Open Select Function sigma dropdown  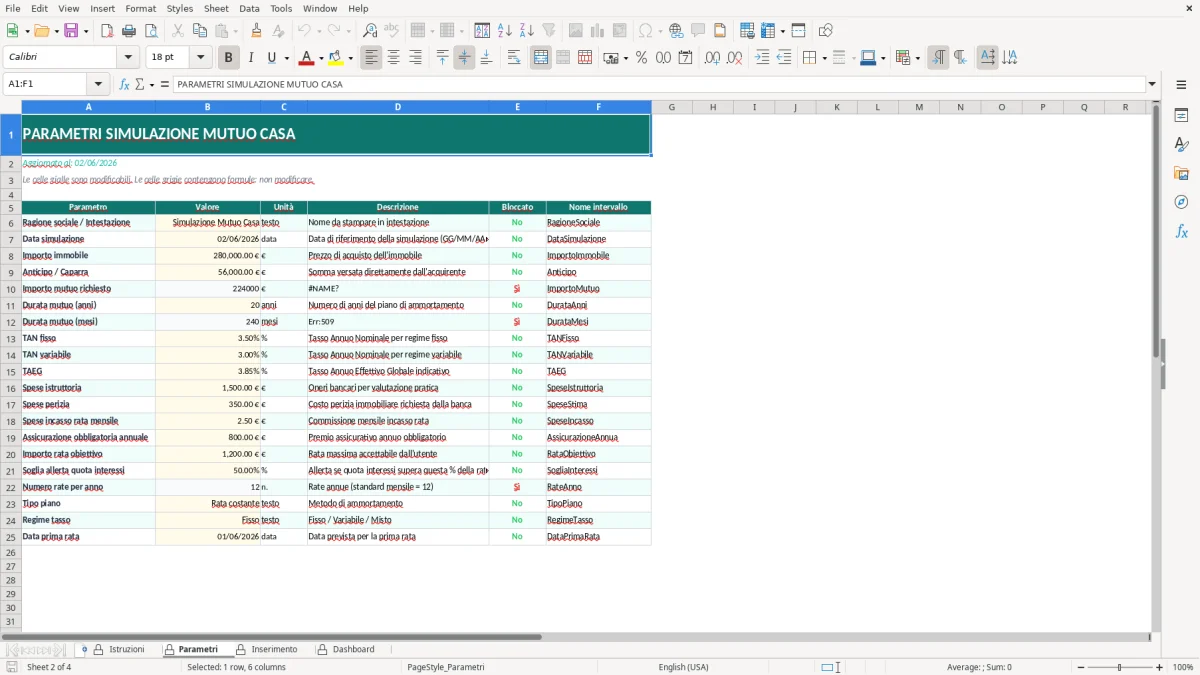(x=152, y=84)
